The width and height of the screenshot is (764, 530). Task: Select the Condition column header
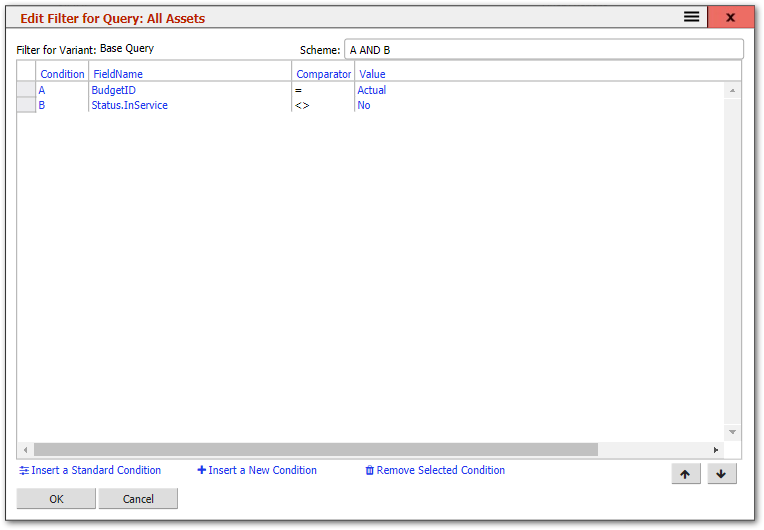tap(62, 74)
